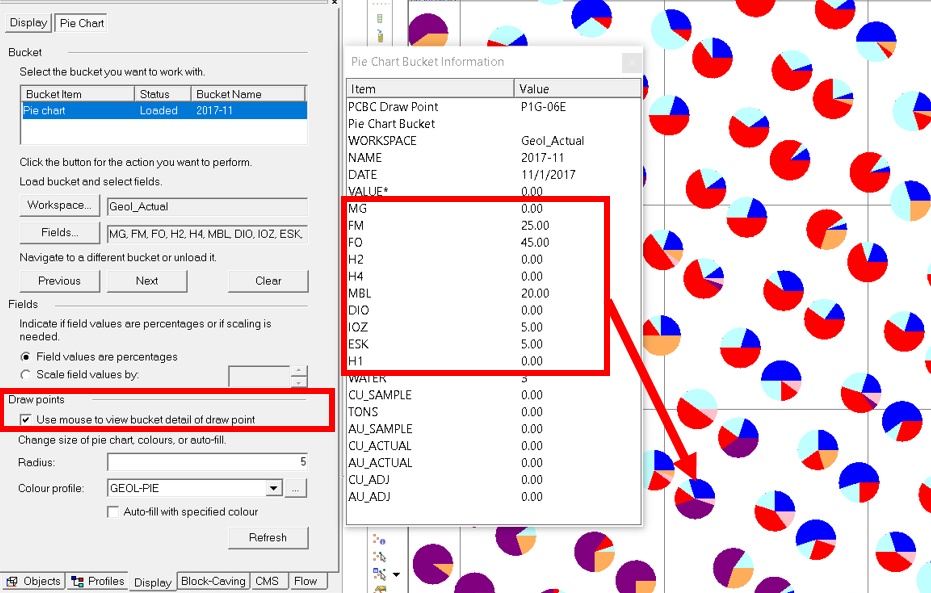This screenshot has height=593, width=931.
Task: Click the purple and red pie chart at arrow tip
Action: [x=695, y=498]
